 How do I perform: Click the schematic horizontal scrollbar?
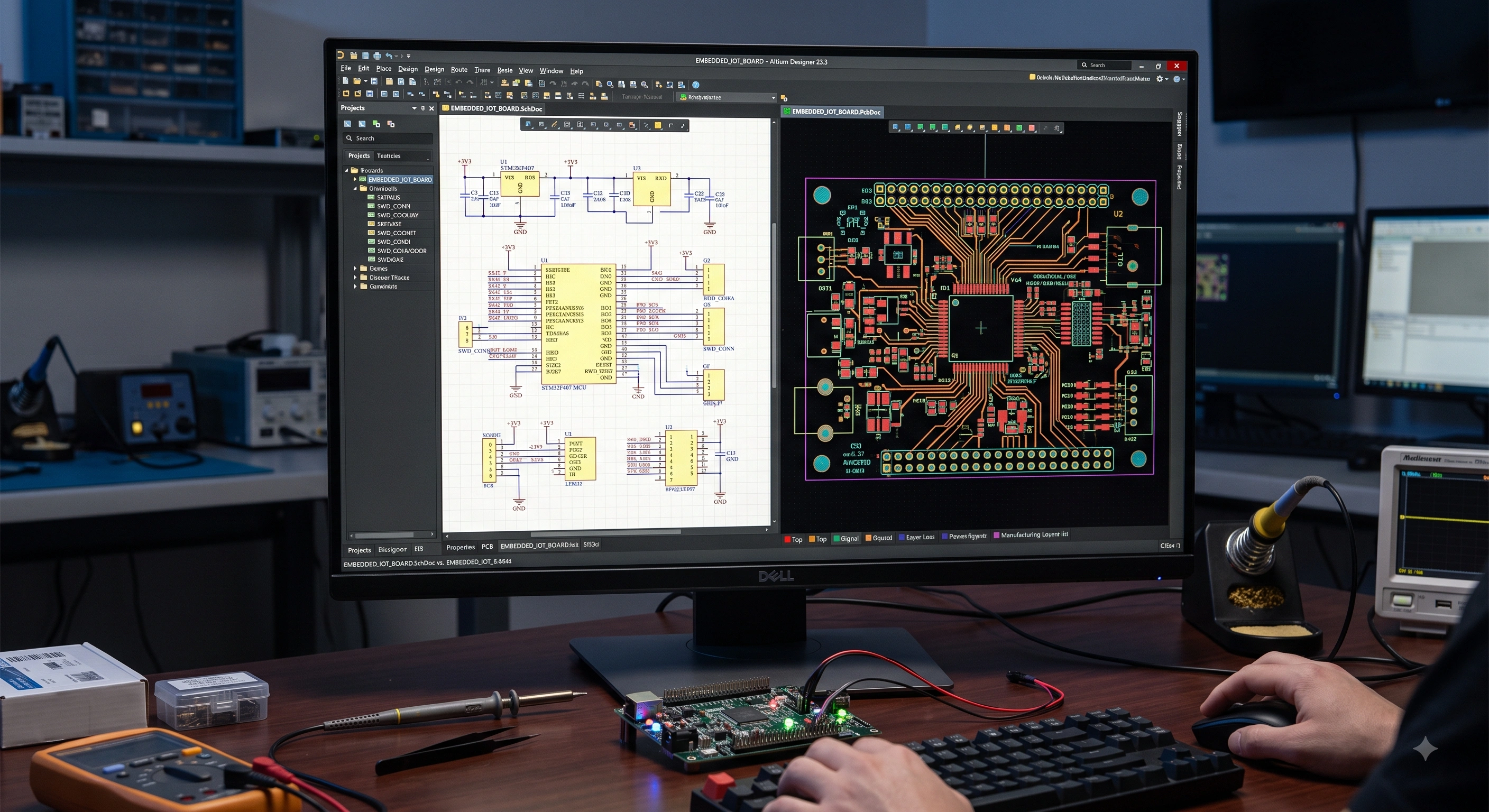click(x=605, y=533)
